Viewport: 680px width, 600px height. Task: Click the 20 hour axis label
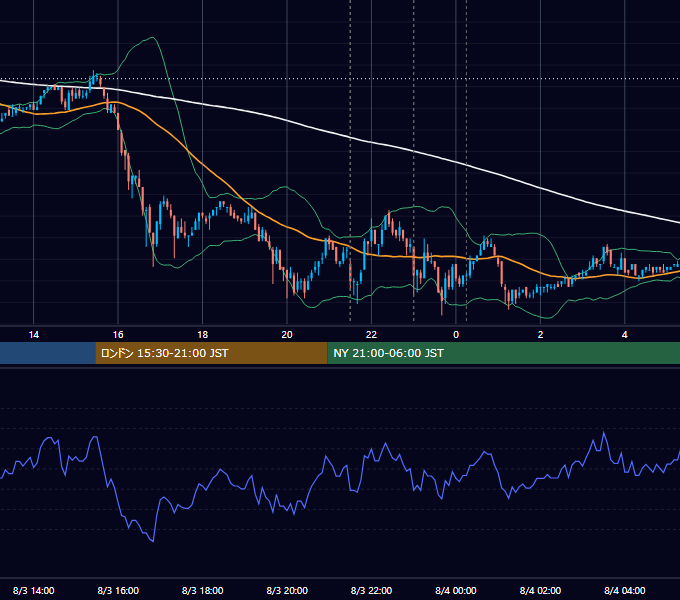point(287,335)
